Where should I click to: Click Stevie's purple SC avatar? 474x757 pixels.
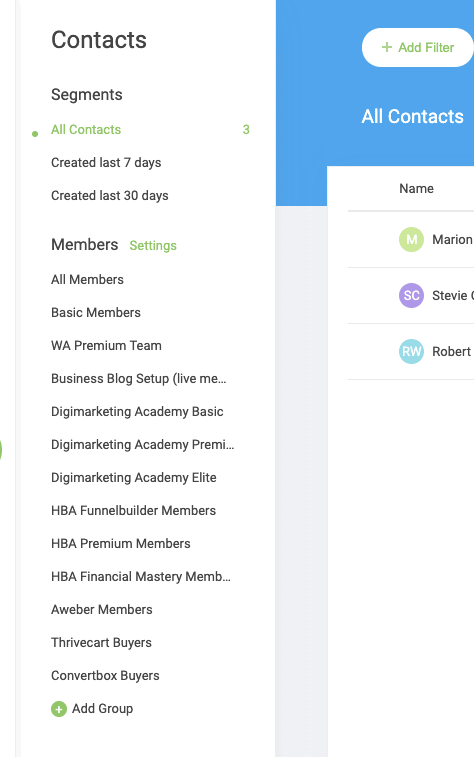coord(411,295)
